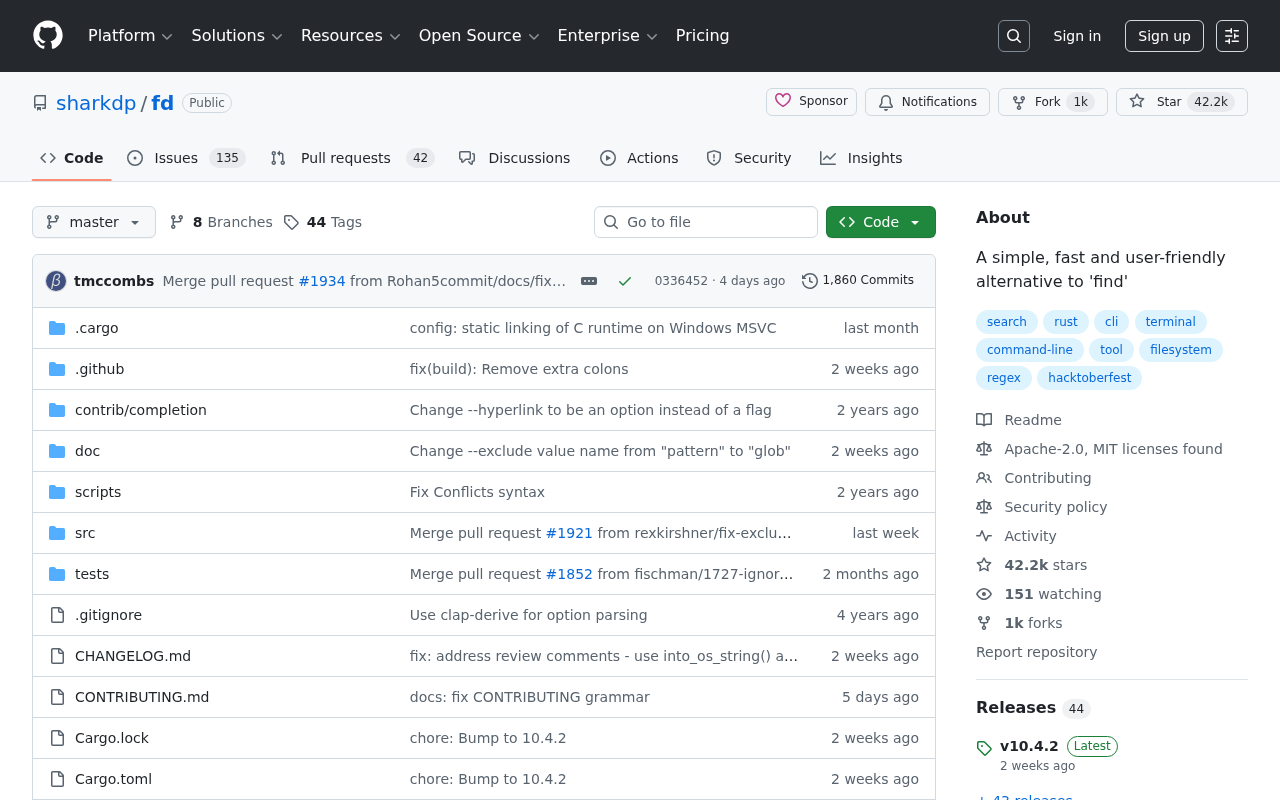The height and width of the screenshot is (800, 1280).
Task: Open the command palette icon
Action: click(x=1231, y=35)
